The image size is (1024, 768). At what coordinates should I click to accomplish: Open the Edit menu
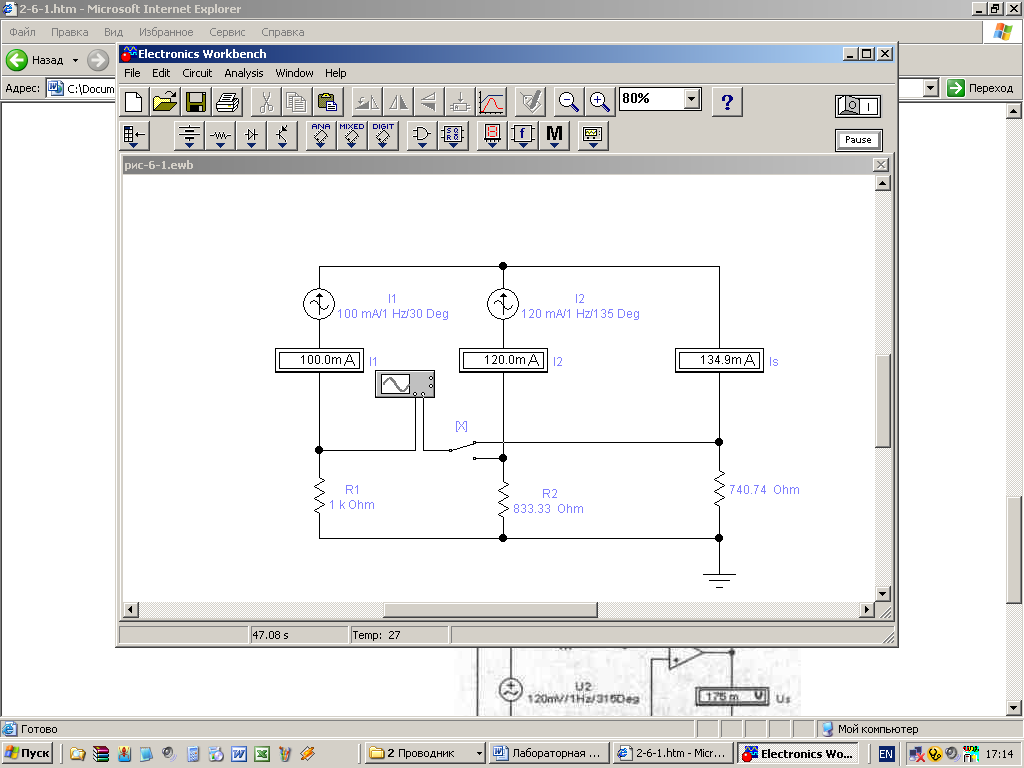pos(161,73)
